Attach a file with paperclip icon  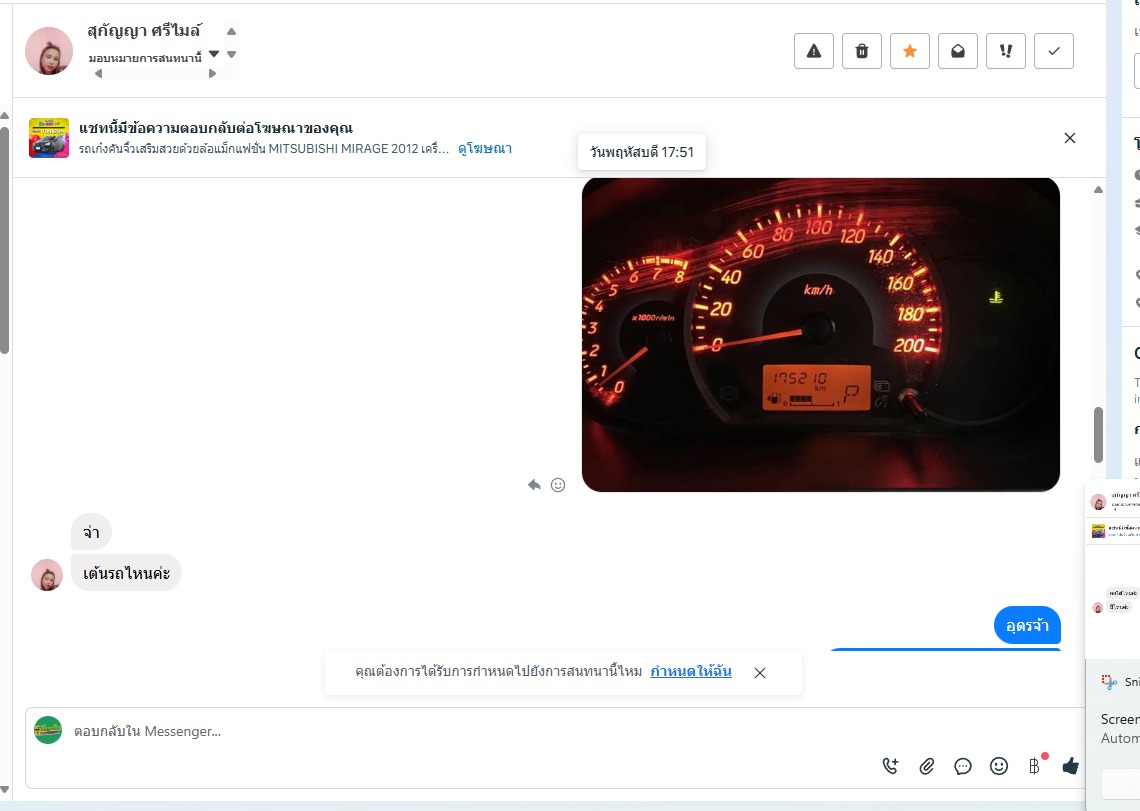tap(926, 766)
